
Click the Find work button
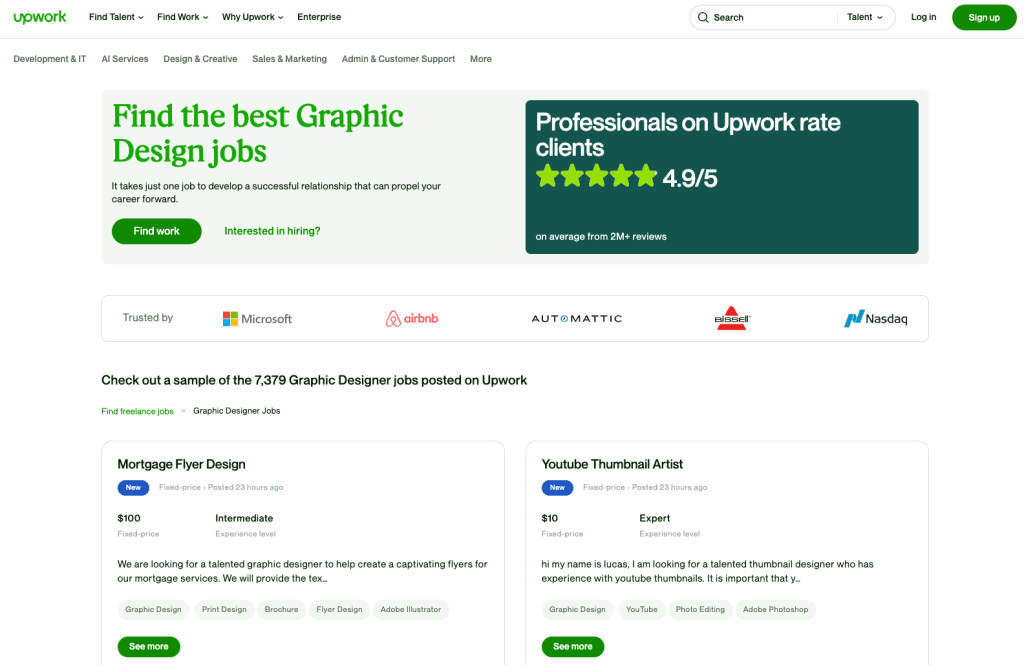[157, 231]
